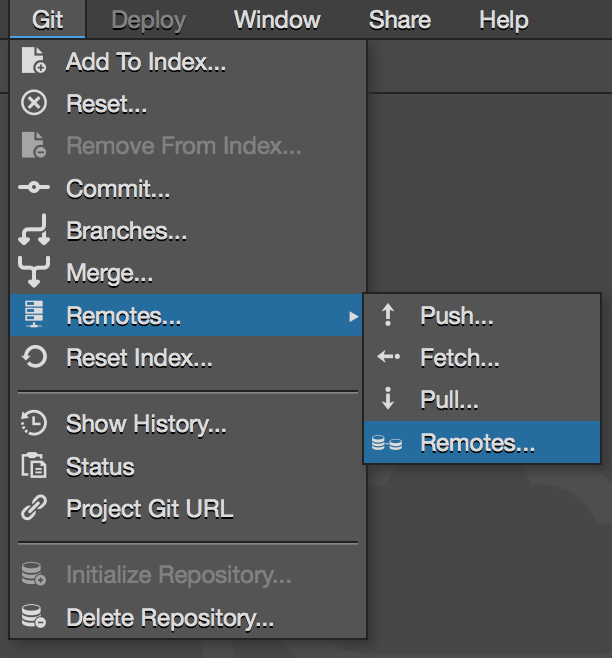Click the Fetch left-arrow icon
This screenshot has height=658, width=612.
(x=388, y=358)
